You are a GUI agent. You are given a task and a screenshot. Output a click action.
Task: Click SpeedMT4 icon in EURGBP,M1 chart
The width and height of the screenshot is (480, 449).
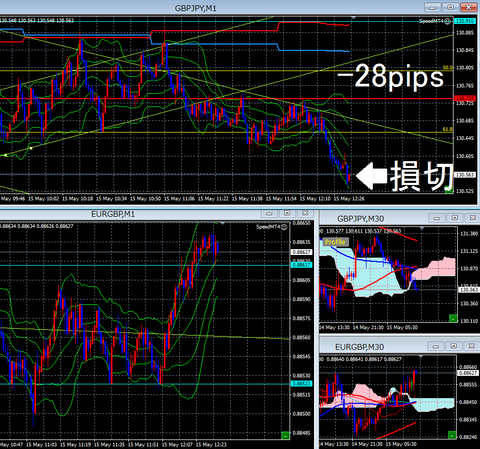click(284, 227)
